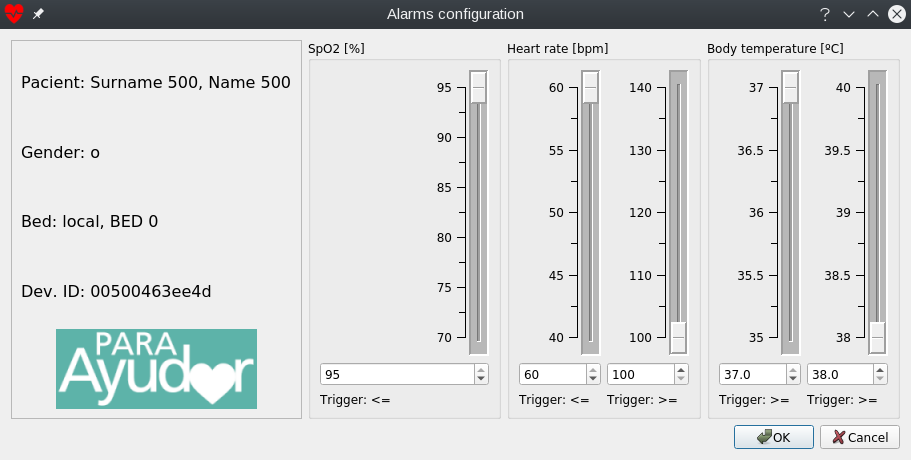Decrease the 100 bpm threshold down arrow
This screenshot has height=460, width=911.
pyautogui.click(x=681, y=379)
